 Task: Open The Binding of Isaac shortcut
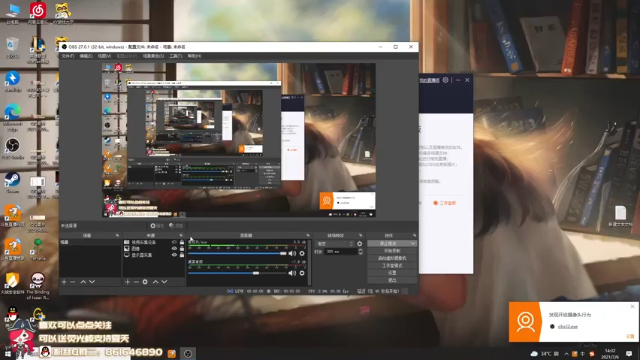(x=38, y=286)
